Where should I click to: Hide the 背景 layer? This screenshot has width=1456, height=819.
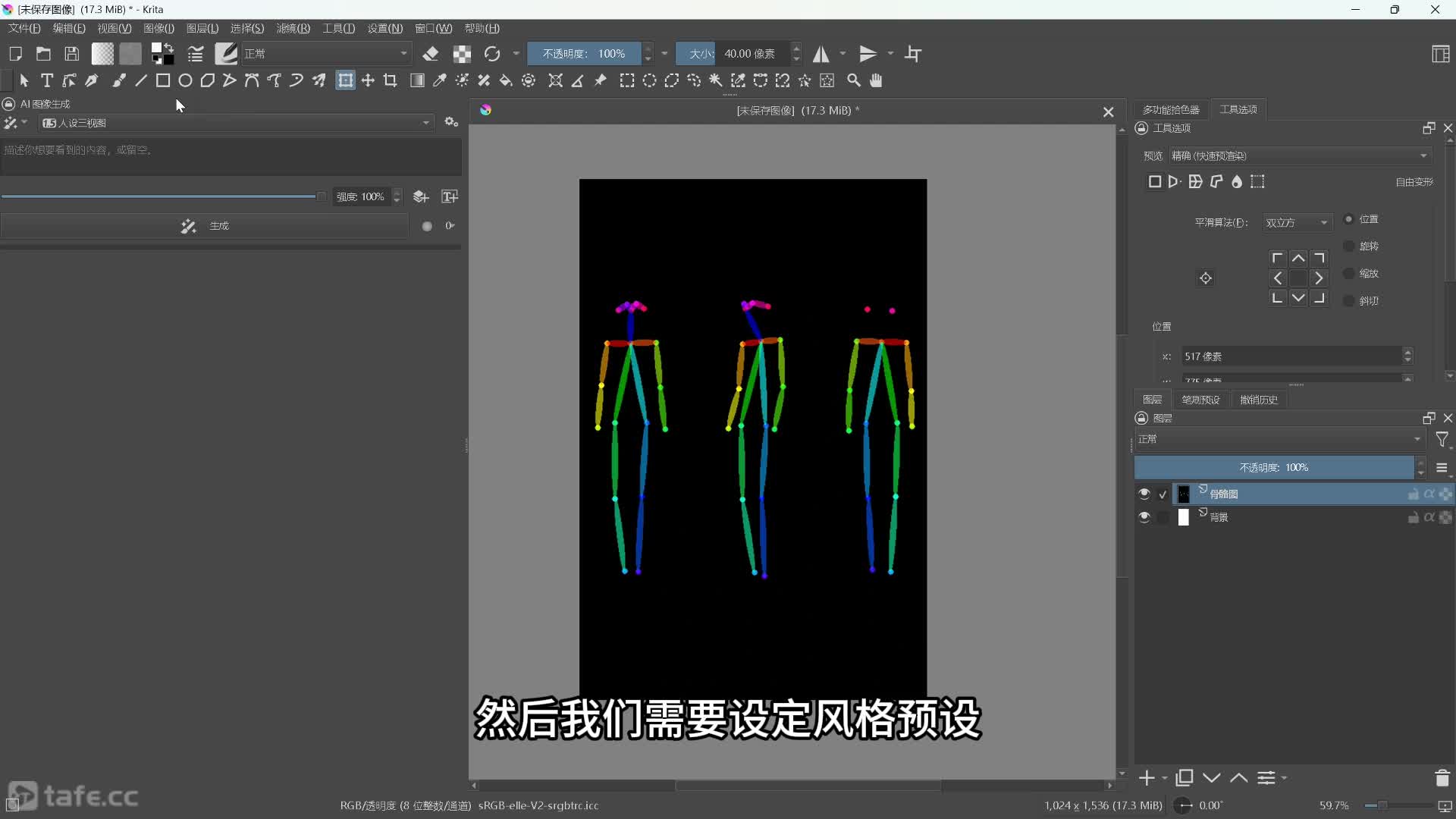pos(1144,517)
